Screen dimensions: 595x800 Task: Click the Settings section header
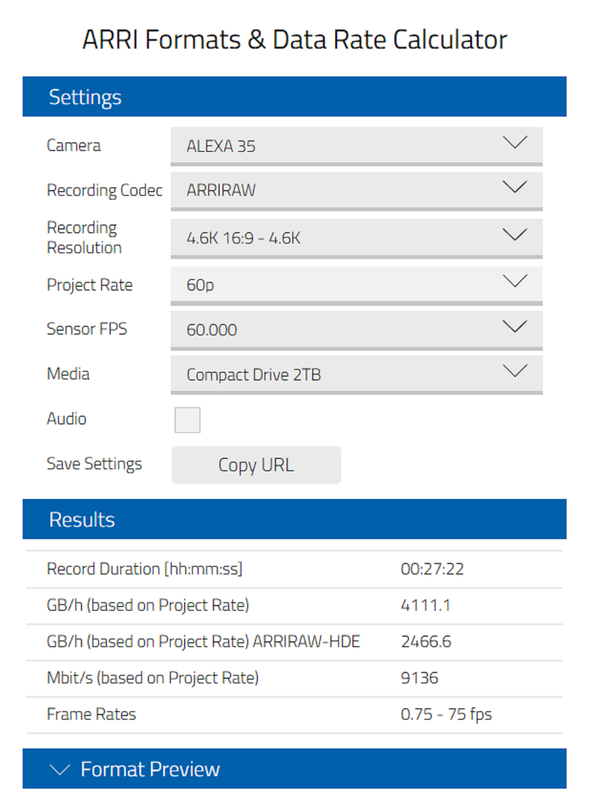click(294, 96)
